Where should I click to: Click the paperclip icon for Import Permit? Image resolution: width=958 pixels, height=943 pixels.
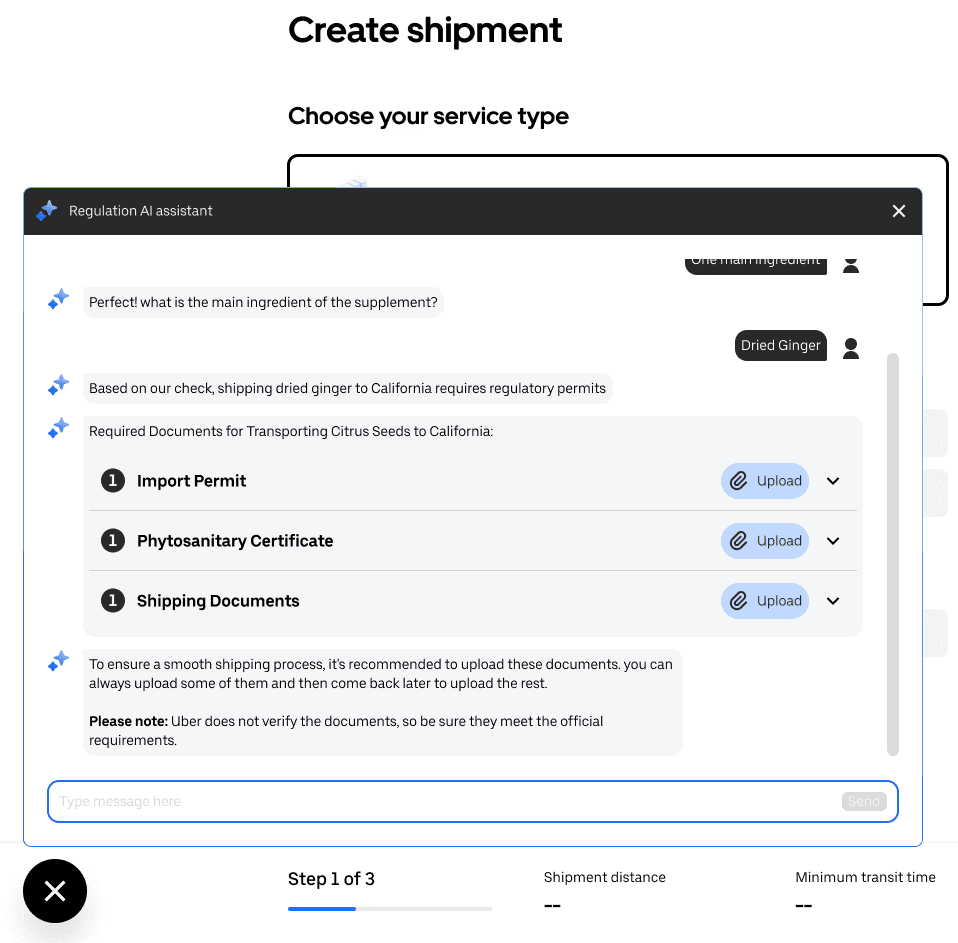coord(738,481)
